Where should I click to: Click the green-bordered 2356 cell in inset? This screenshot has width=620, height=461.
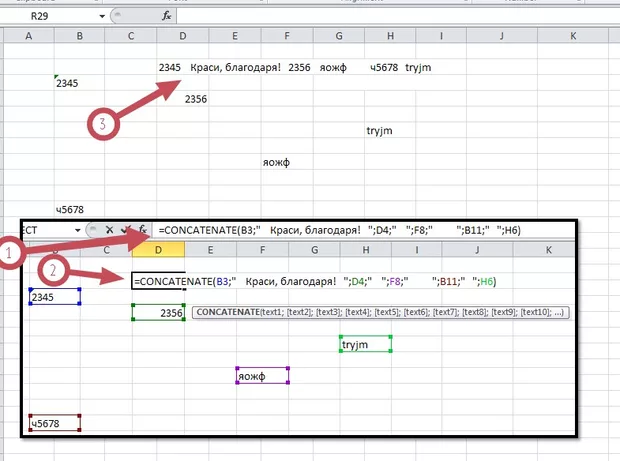click(158, 312)
